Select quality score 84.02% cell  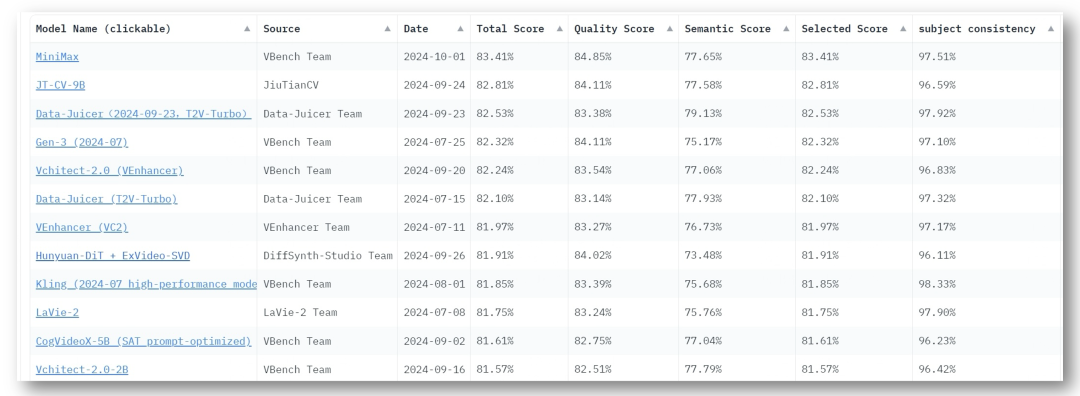pyautogui.click(x=623, y=256)
